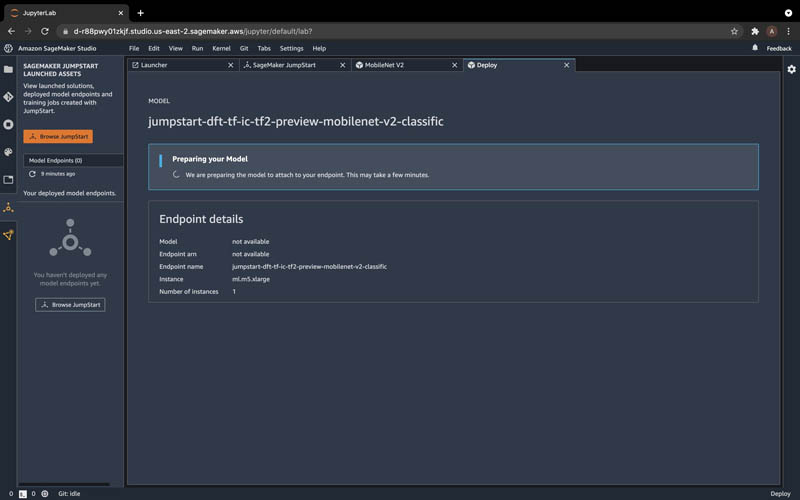Click the Deploy label in status bar
The height and width of the screenshot is (500, 800).
click(780, 494)
